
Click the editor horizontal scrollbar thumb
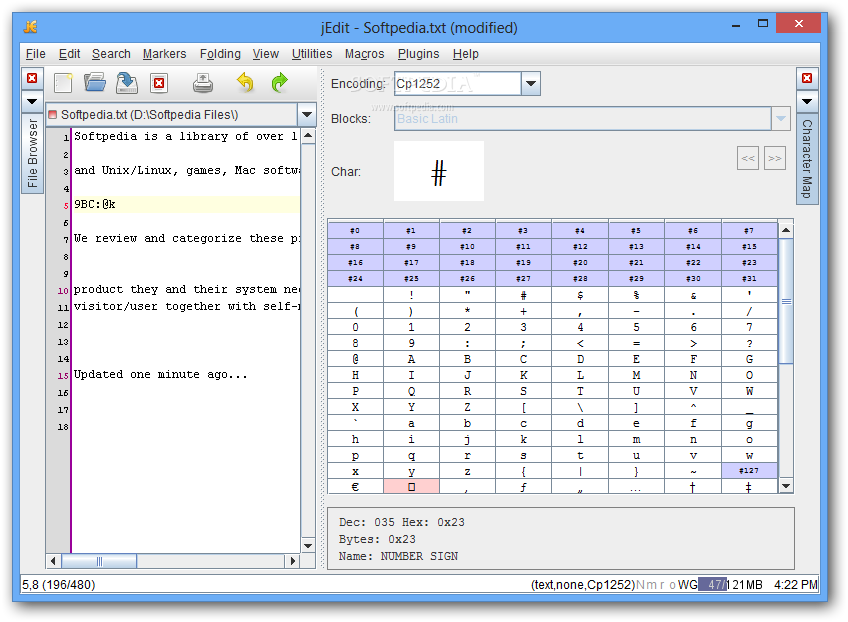[x=99, y=561]
